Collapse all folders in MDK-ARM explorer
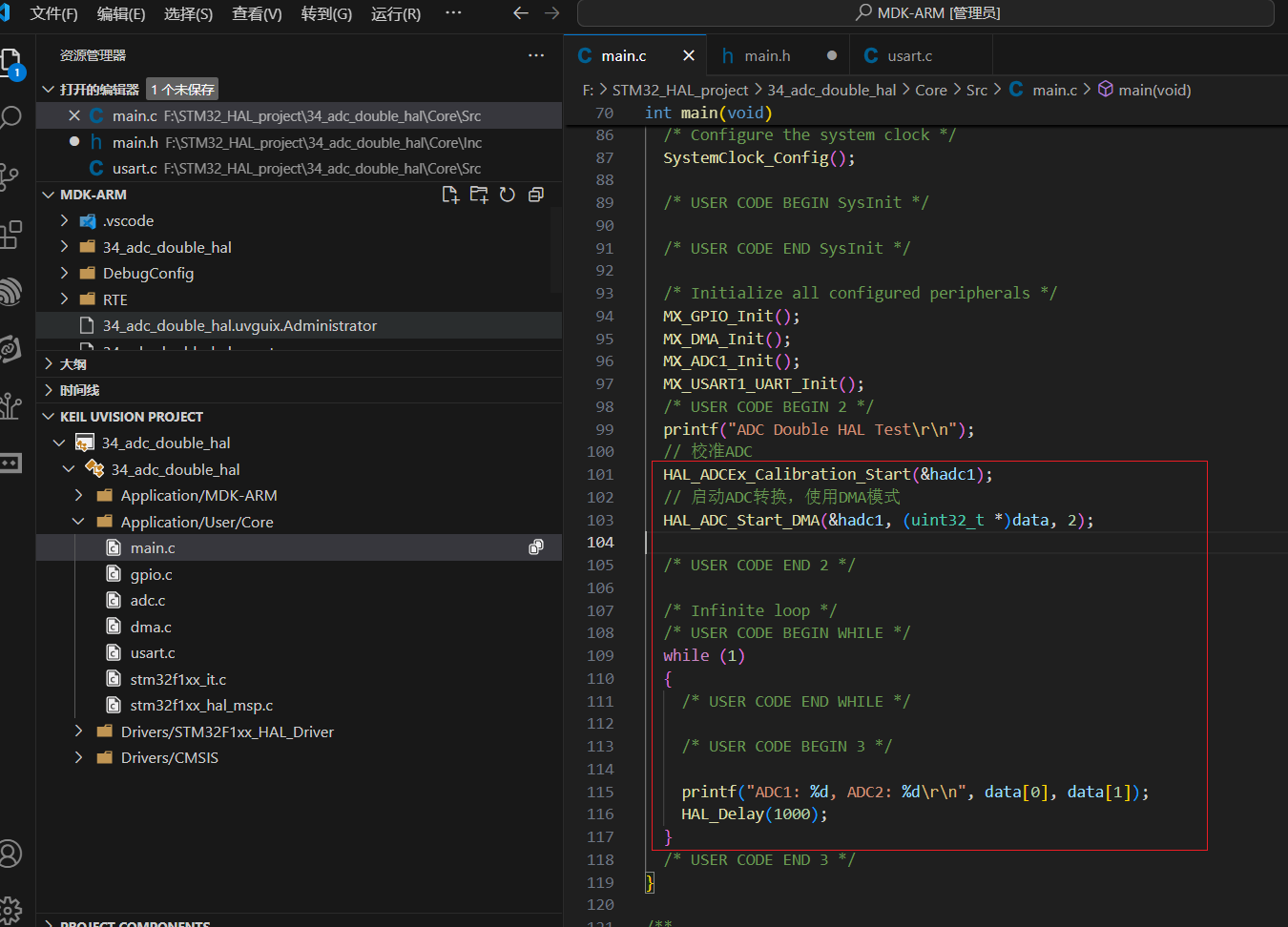Screen dimensions: 1288x927 pyautogui.click(x=536, y=195)
